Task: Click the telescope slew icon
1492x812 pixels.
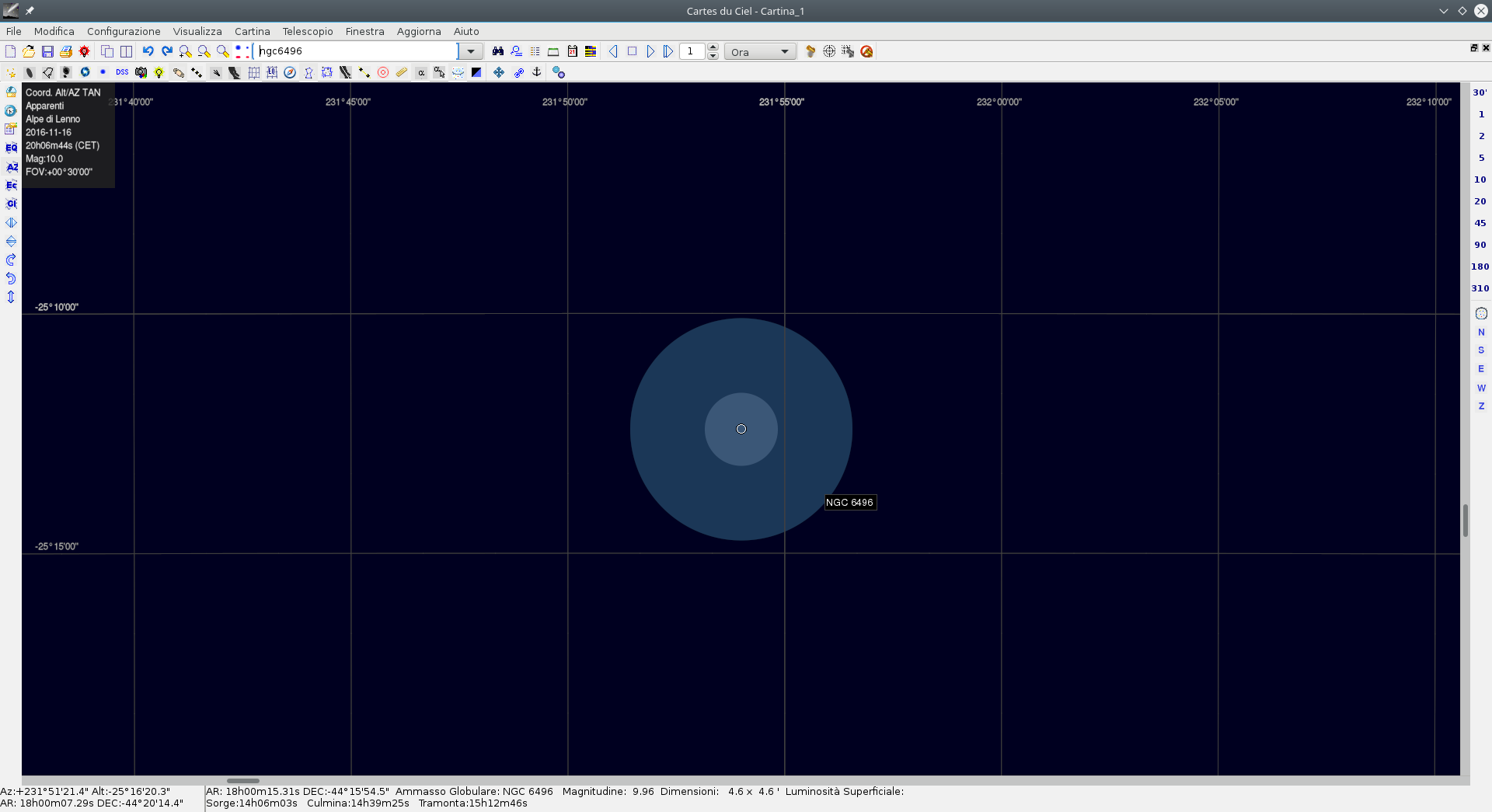Action: pos(810,51)
